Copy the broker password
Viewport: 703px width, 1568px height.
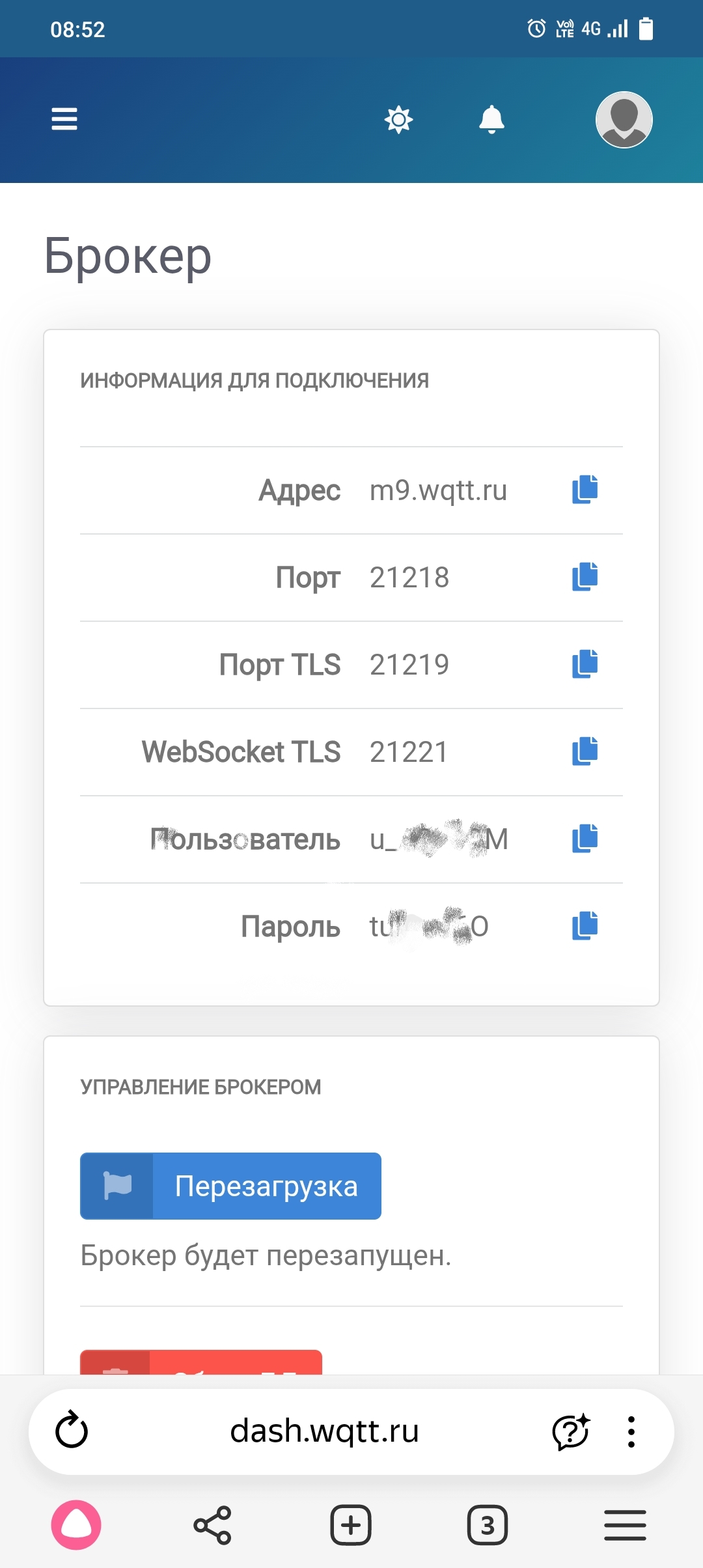585,926
